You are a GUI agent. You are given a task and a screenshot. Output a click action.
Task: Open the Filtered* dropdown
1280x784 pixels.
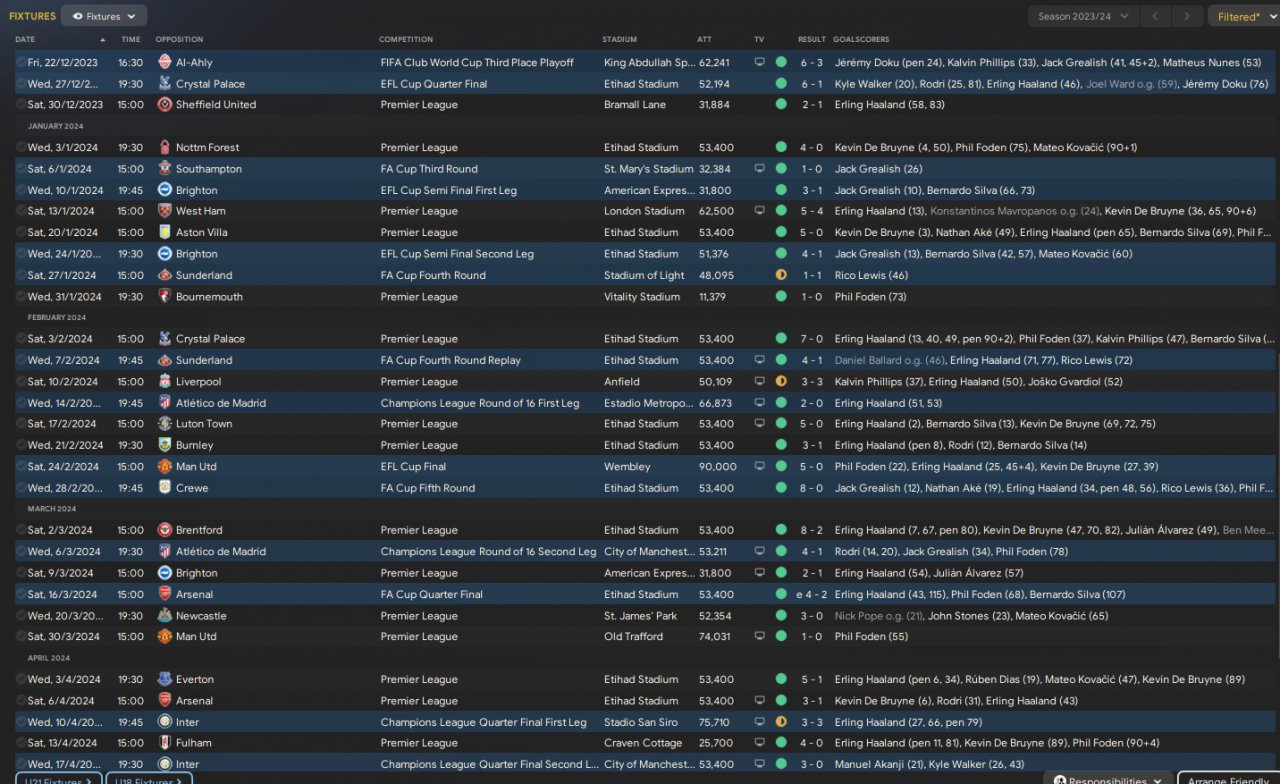(1243, 16)
